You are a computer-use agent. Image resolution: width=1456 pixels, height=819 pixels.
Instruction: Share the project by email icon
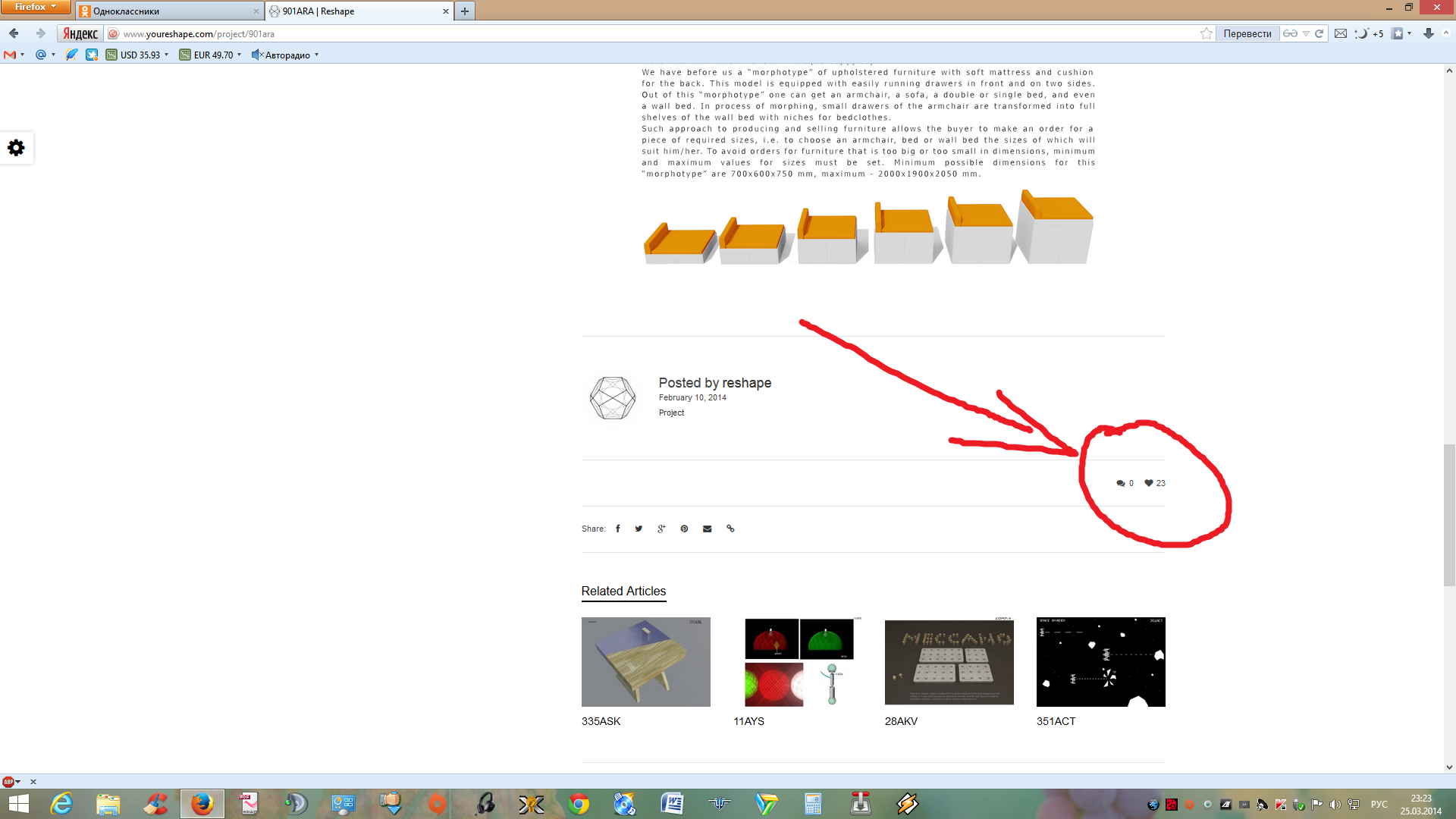tap(707, 529)
